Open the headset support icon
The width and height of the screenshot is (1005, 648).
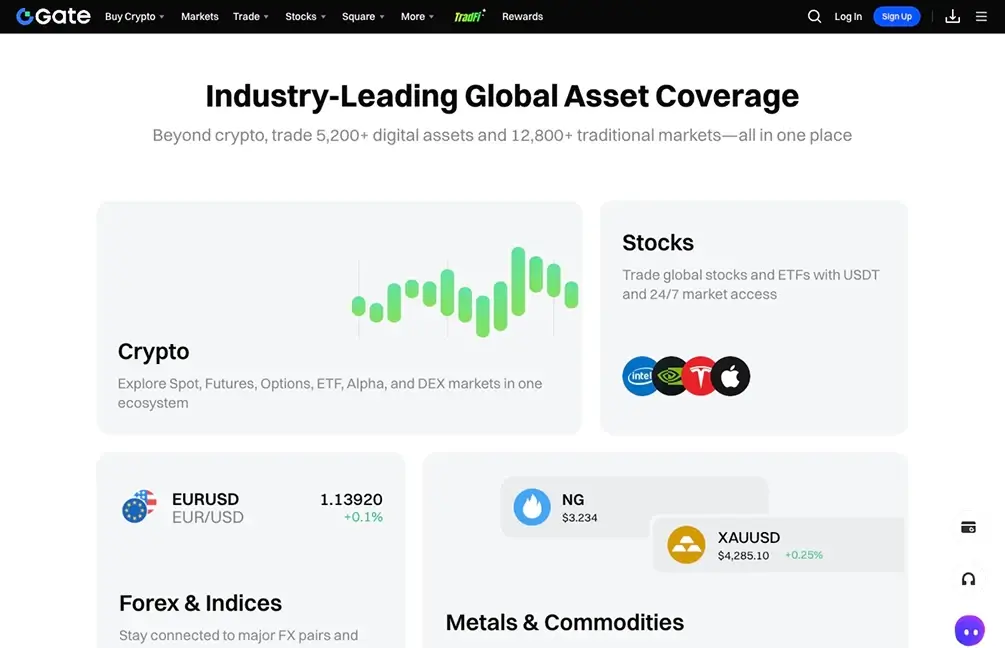[x=968, y=579]
